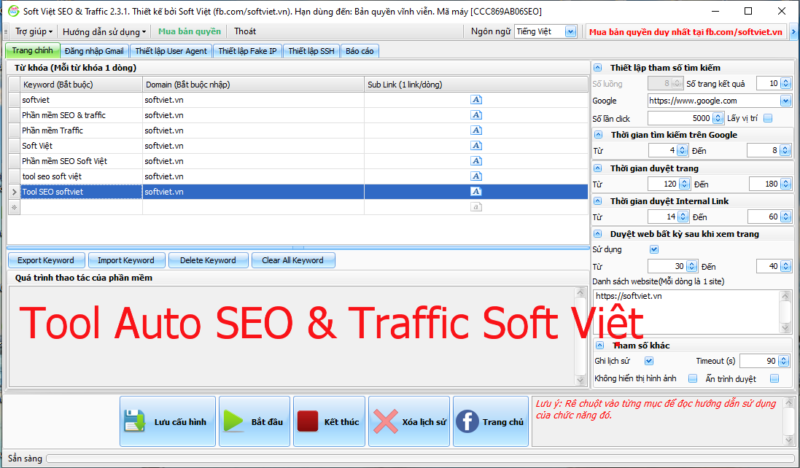Click Sub Link icon in selected Tool SEO softviet row
The height and width of the screenshot is (468, 800).
(x=476, y=192)
